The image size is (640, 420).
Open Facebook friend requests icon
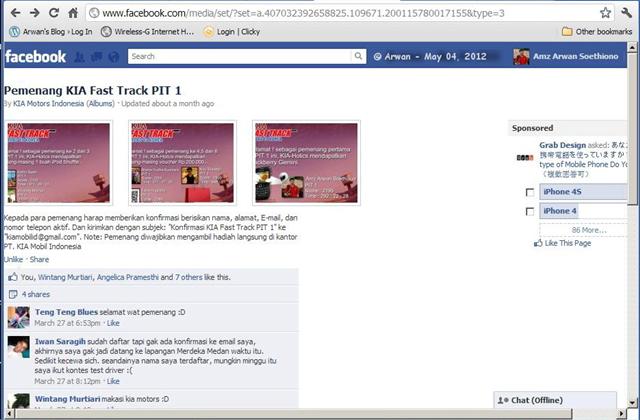click(79, 57)
